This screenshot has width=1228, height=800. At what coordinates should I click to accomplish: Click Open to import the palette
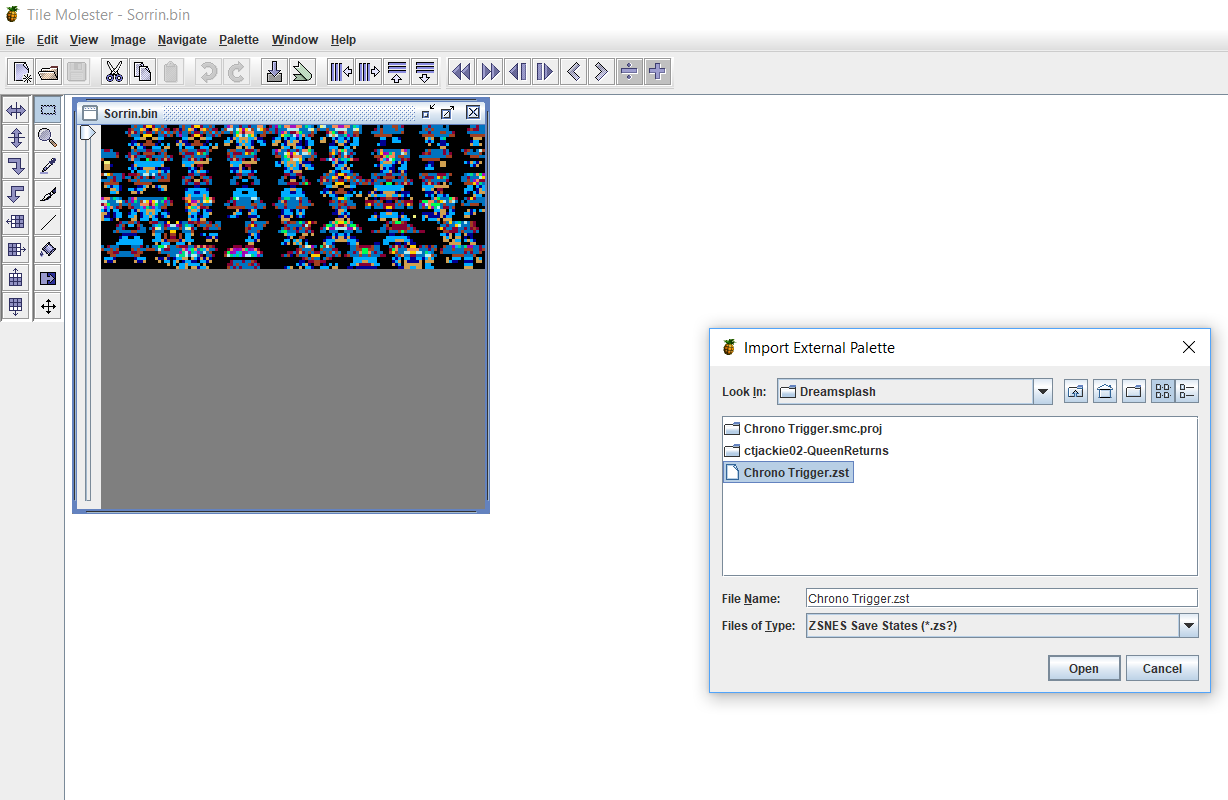[x=1083, y=669]
